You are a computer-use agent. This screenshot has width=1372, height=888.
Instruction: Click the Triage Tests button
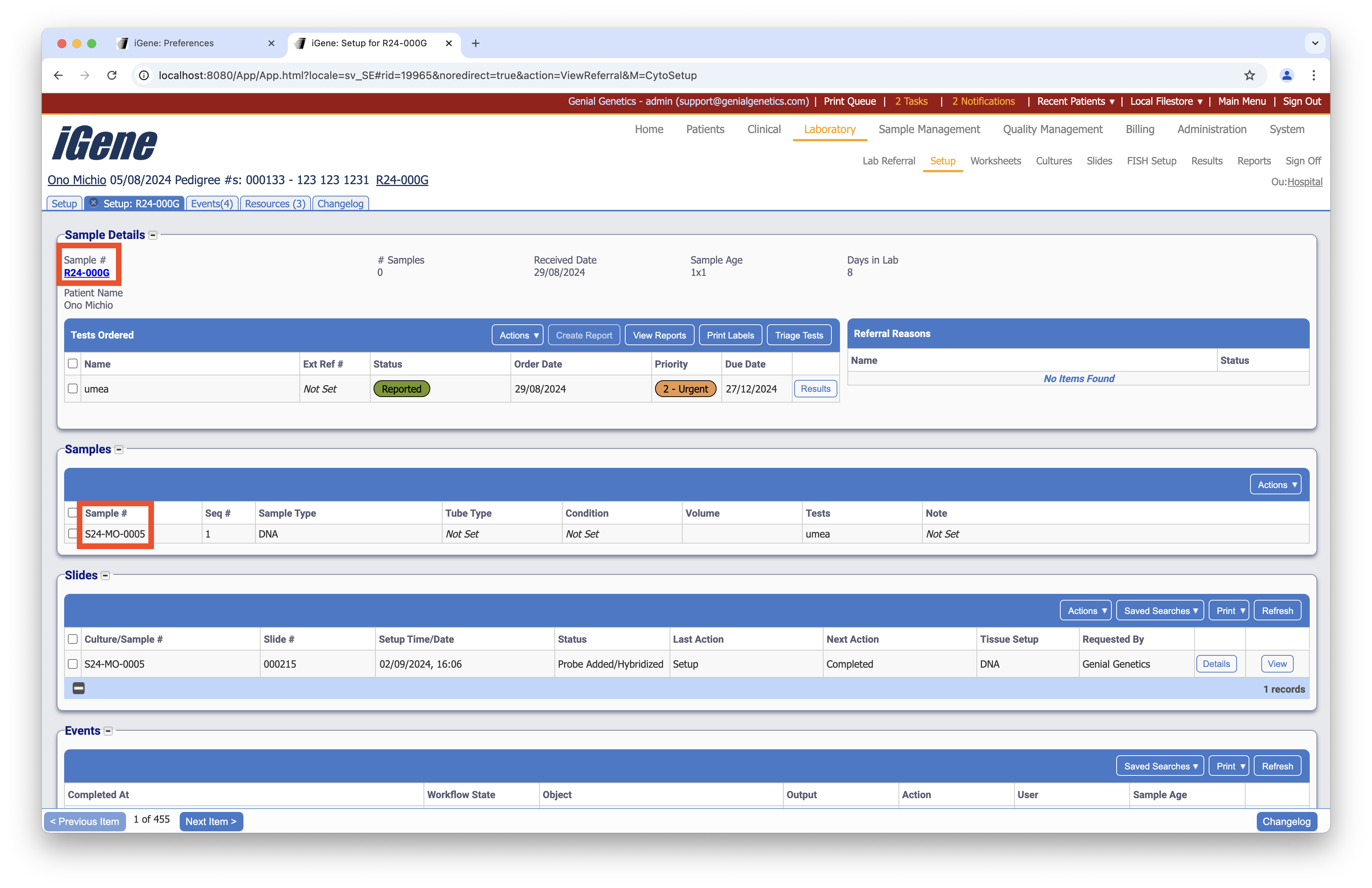pyautogui.click(x=799, y=336)
